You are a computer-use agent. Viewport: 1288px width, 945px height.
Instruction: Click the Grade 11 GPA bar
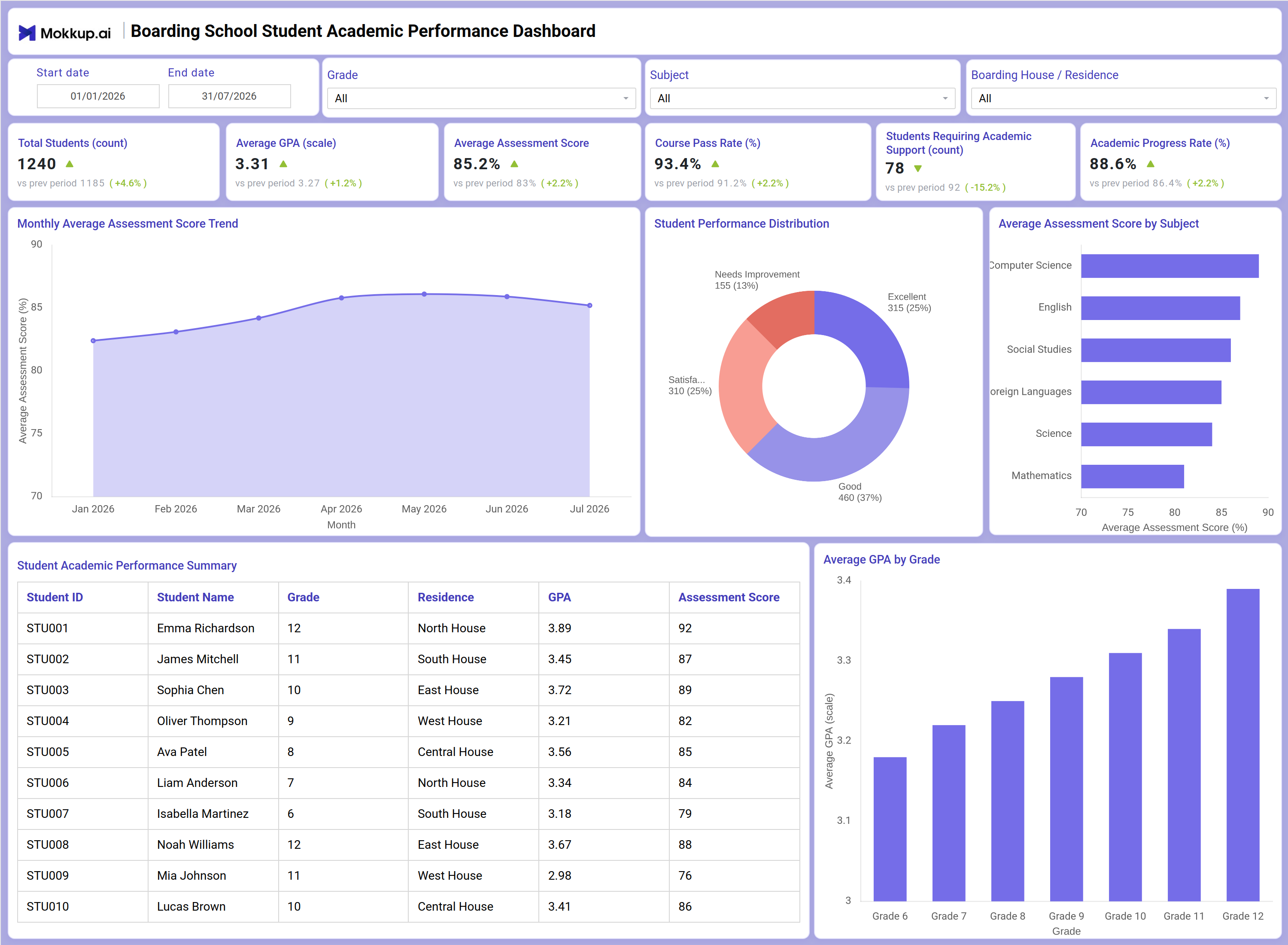tap(1184, 765)
